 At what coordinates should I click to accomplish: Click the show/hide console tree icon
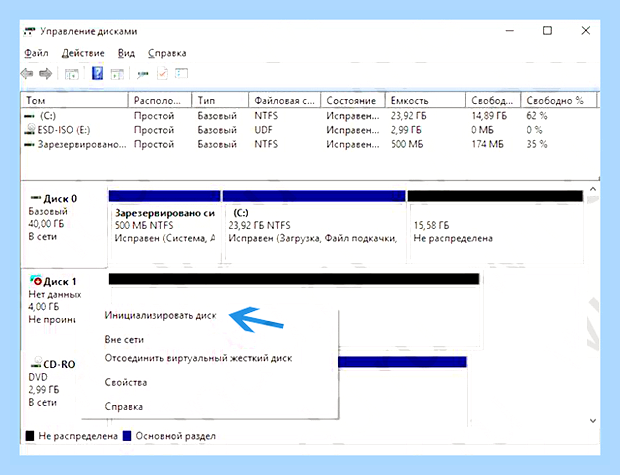(x=72, y=74)
